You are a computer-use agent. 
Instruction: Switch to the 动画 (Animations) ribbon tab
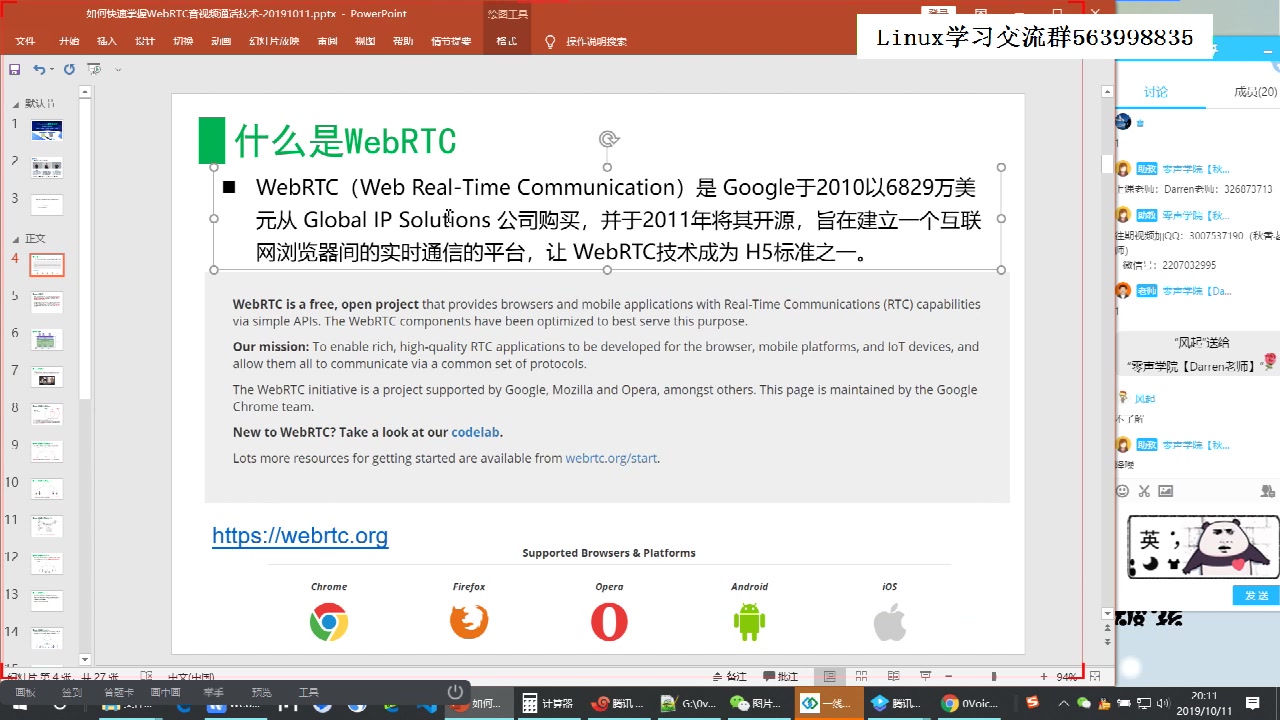[x=221, y=42]
